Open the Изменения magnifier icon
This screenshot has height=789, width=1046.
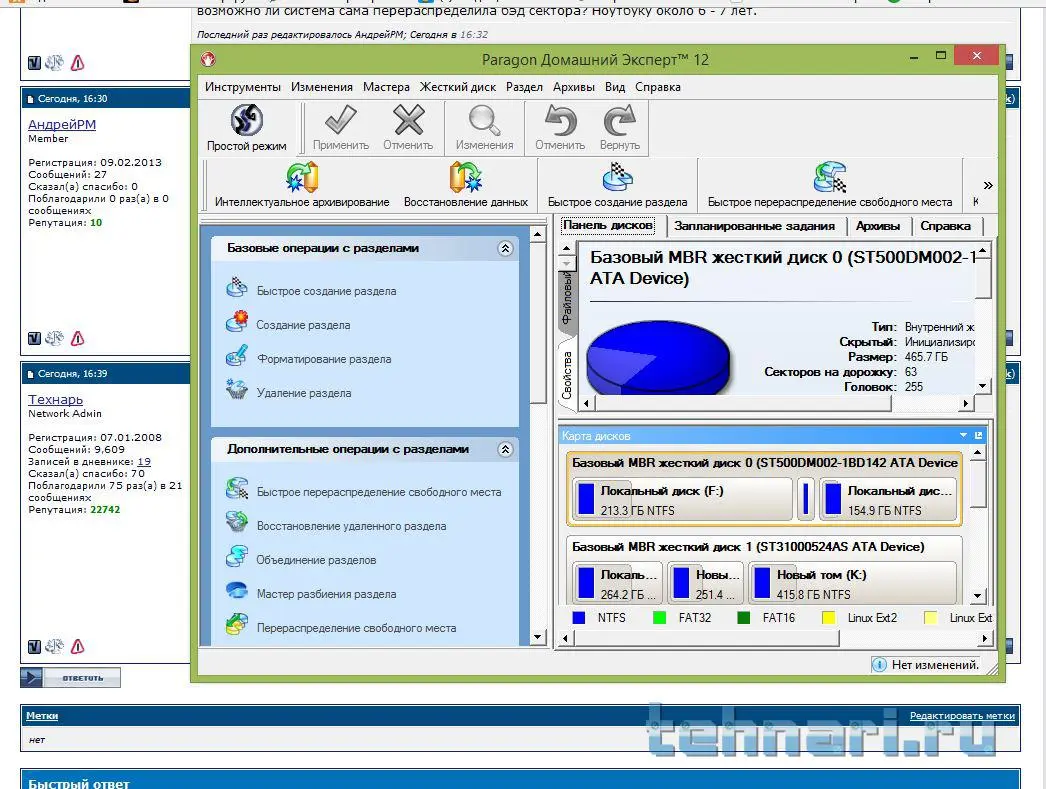(484, 121)
